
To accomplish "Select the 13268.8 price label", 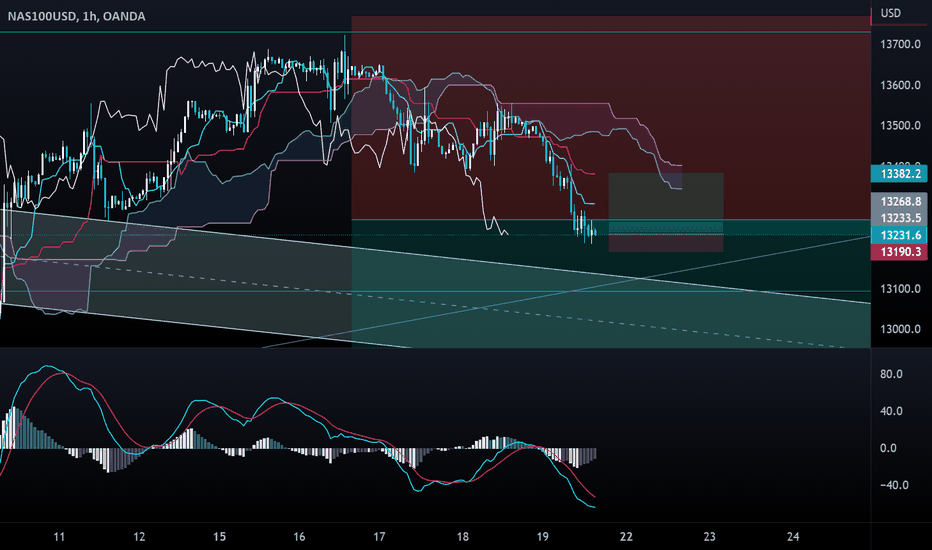I will (900, 202).
